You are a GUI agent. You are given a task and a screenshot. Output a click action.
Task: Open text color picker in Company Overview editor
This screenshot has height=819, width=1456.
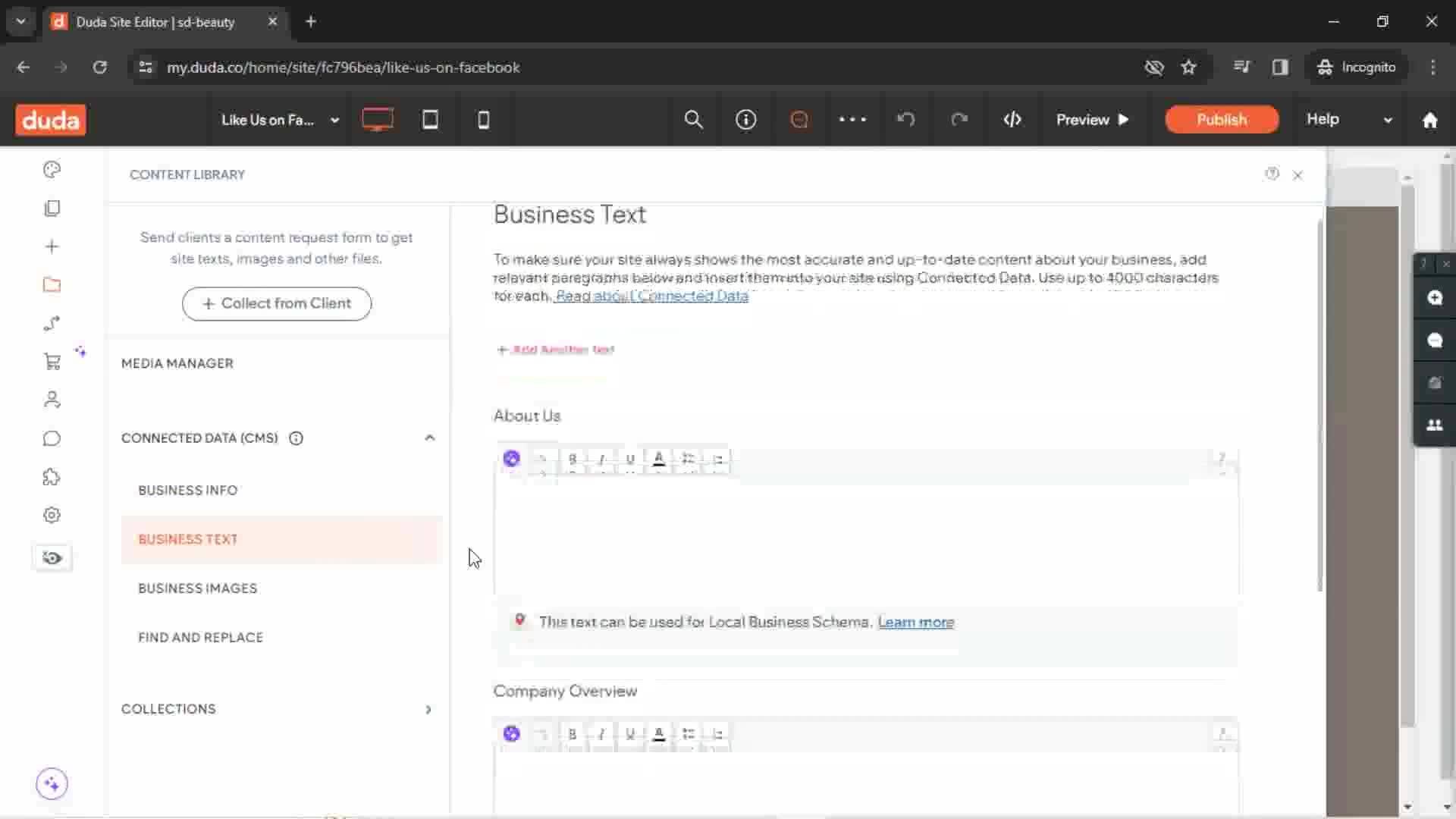click(659, 734)
